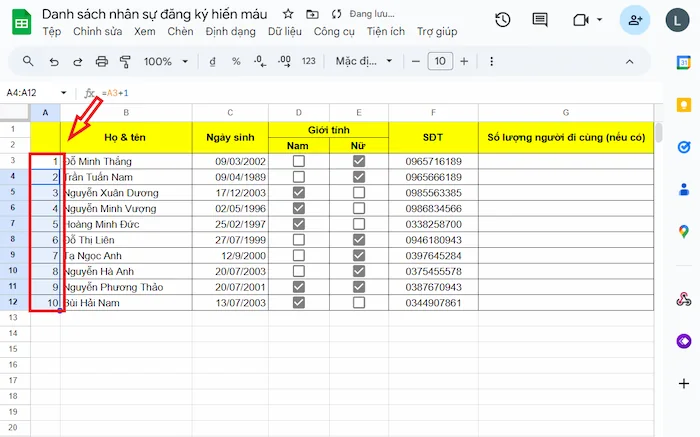Open Google Calendar side panel
700x437 pixels.
(683, 62)
